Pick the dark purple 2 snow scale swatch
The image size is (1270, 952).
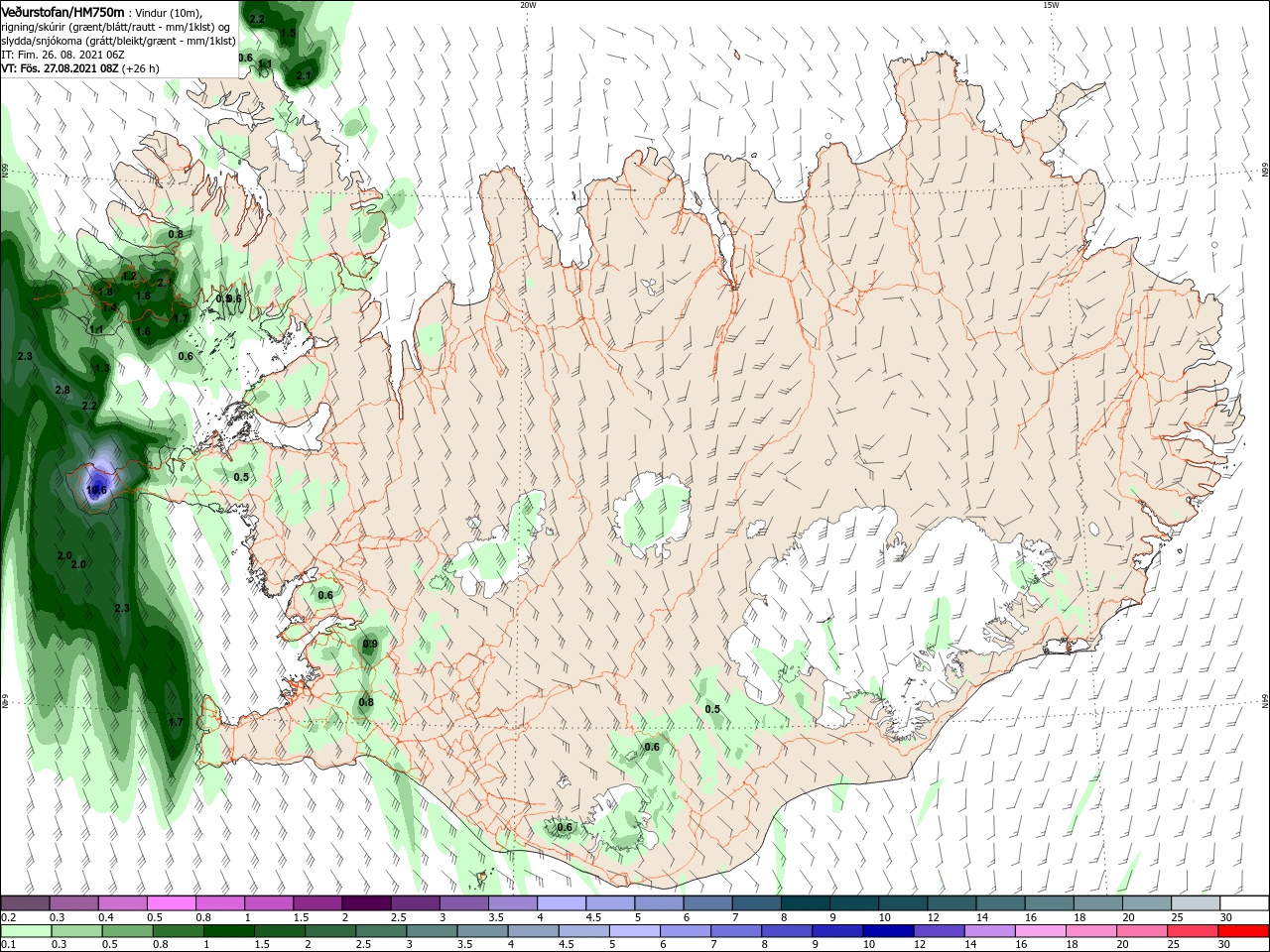pos(366,903)
